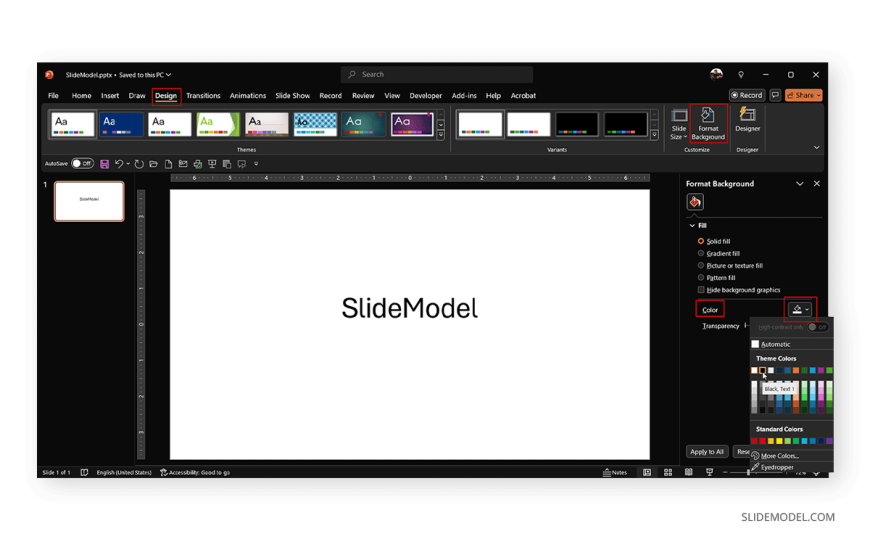Click the user profile avatar
This screenshot has width=870, height=539.
point(716,74)
